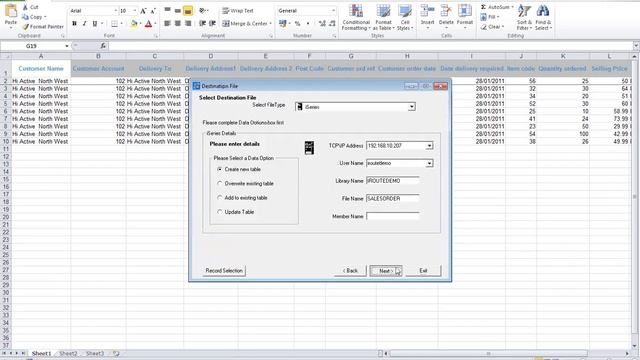Switch to the Sheet3 tab

pyautogui.click(x=95, y=353)
